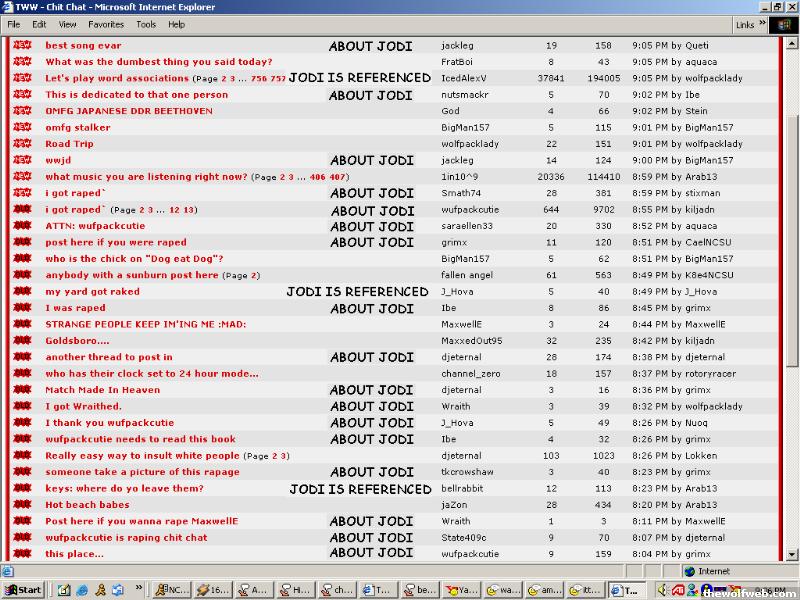
Task: Click the Internet Explorer icon in Quick Launch
Action: [82, 590]
